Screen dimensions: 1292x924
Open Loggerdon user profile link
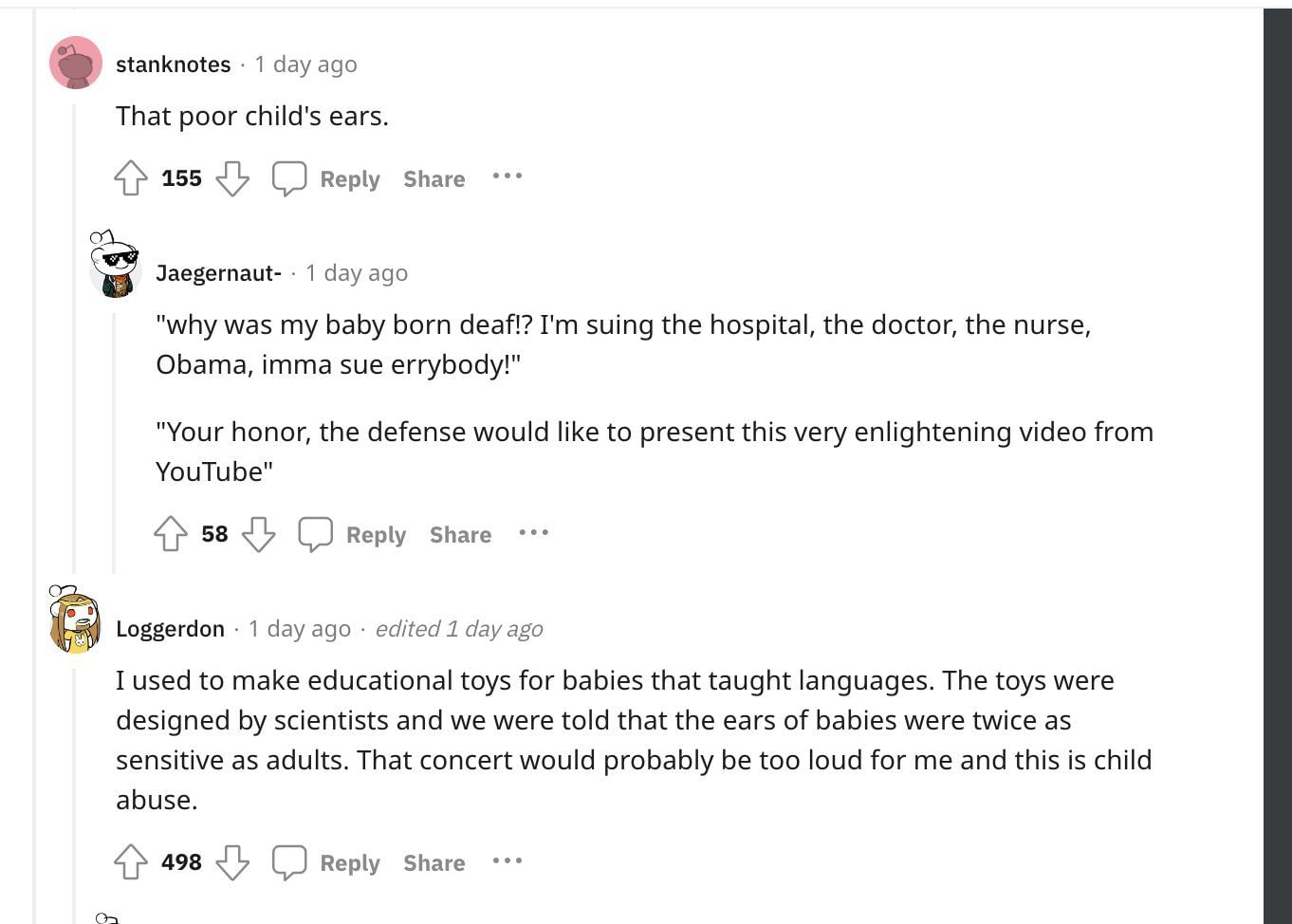pos(170,629)
